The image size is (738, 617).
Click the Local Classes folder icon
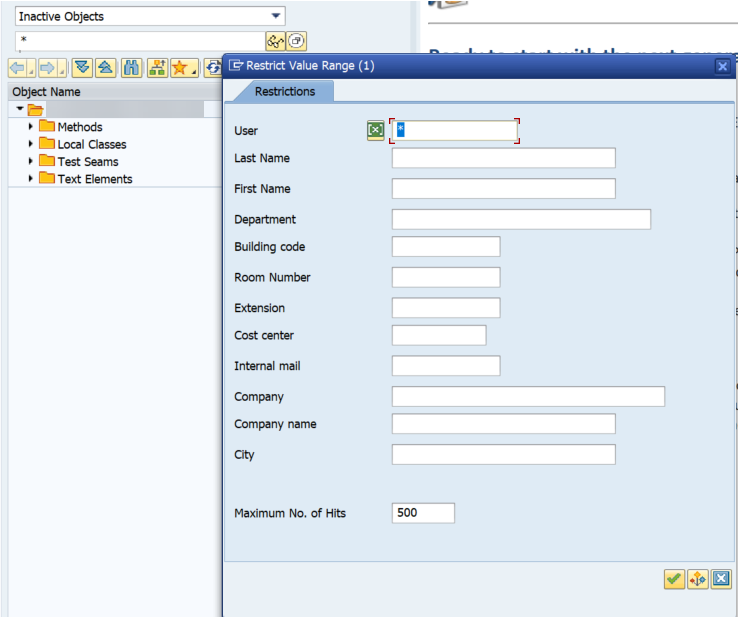click(47, 143)
